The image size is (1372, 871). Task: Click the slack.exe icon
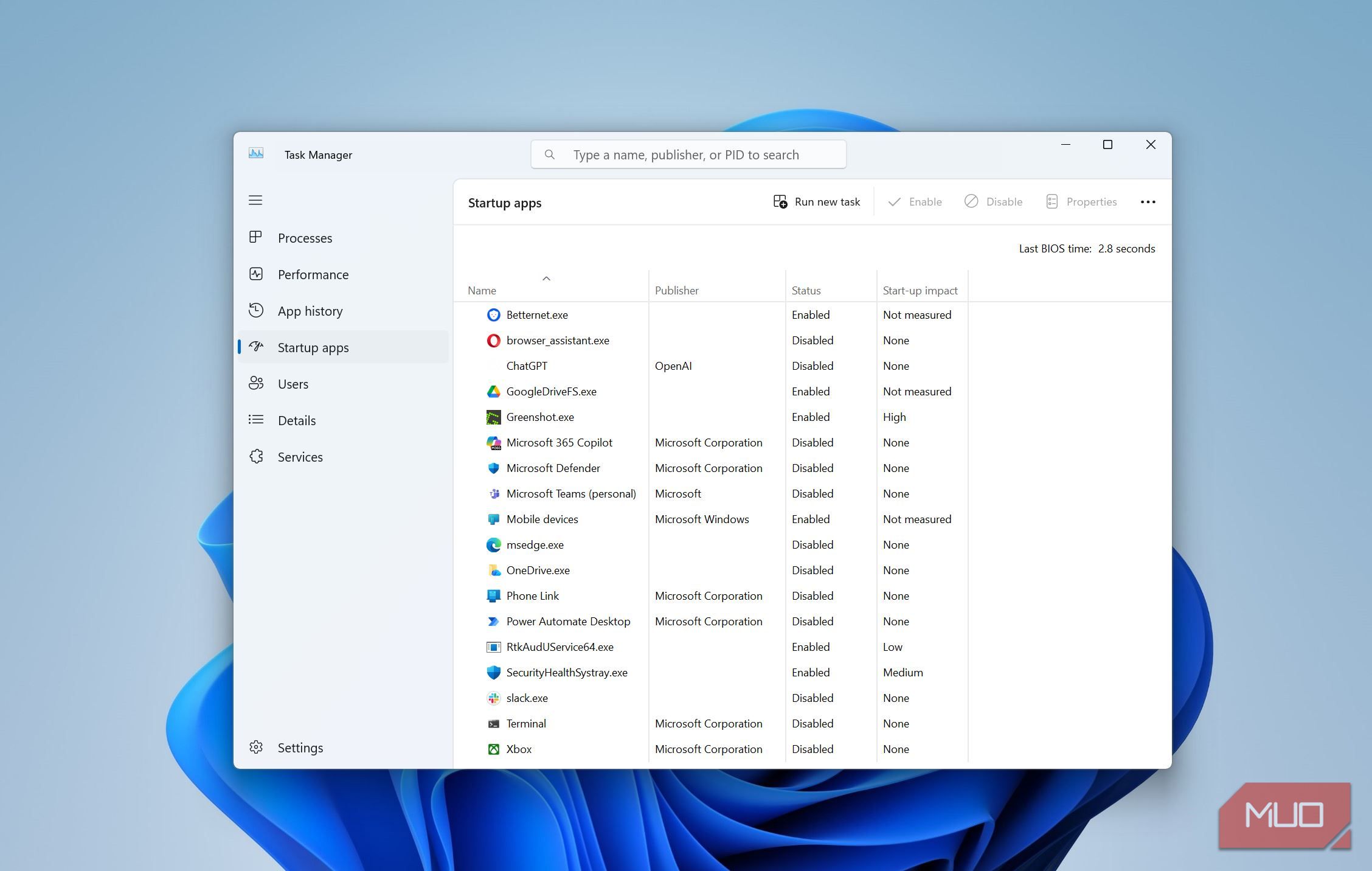[494, 698]
